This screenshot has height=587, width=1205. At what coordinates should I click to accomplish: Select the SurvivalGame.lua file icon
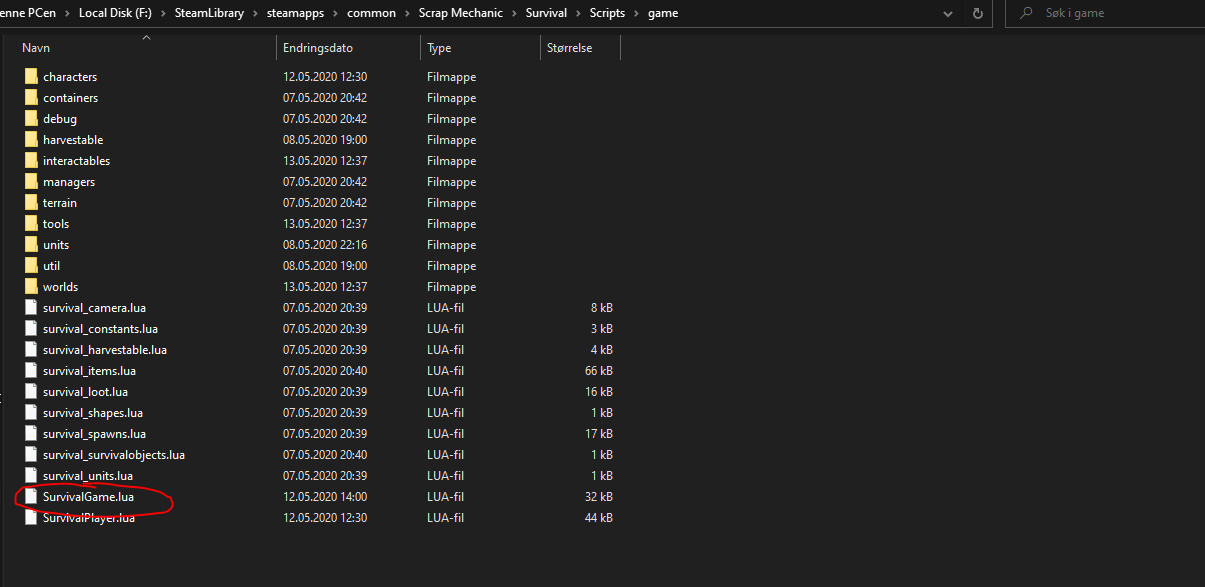[x=31, y=497]
